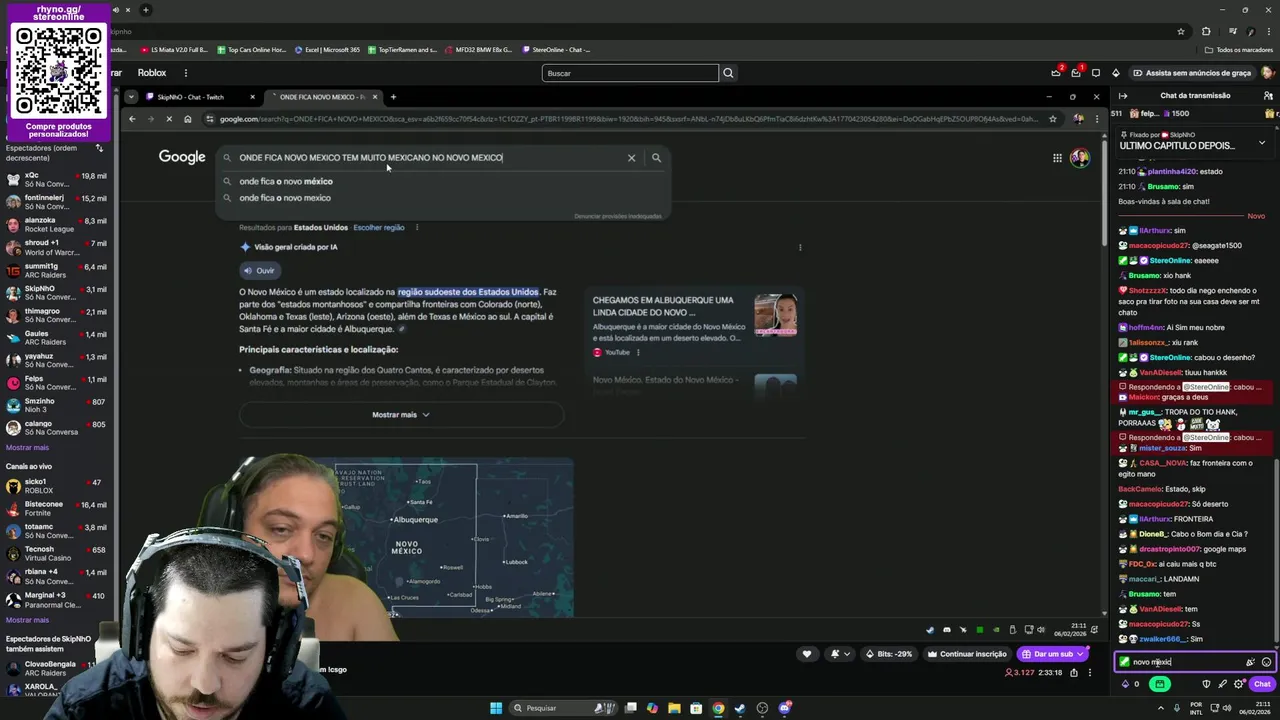Viewport: 1280px width, 720px height.
Task: Open the emote picker in chat input
Action: tap(1266, 662)
